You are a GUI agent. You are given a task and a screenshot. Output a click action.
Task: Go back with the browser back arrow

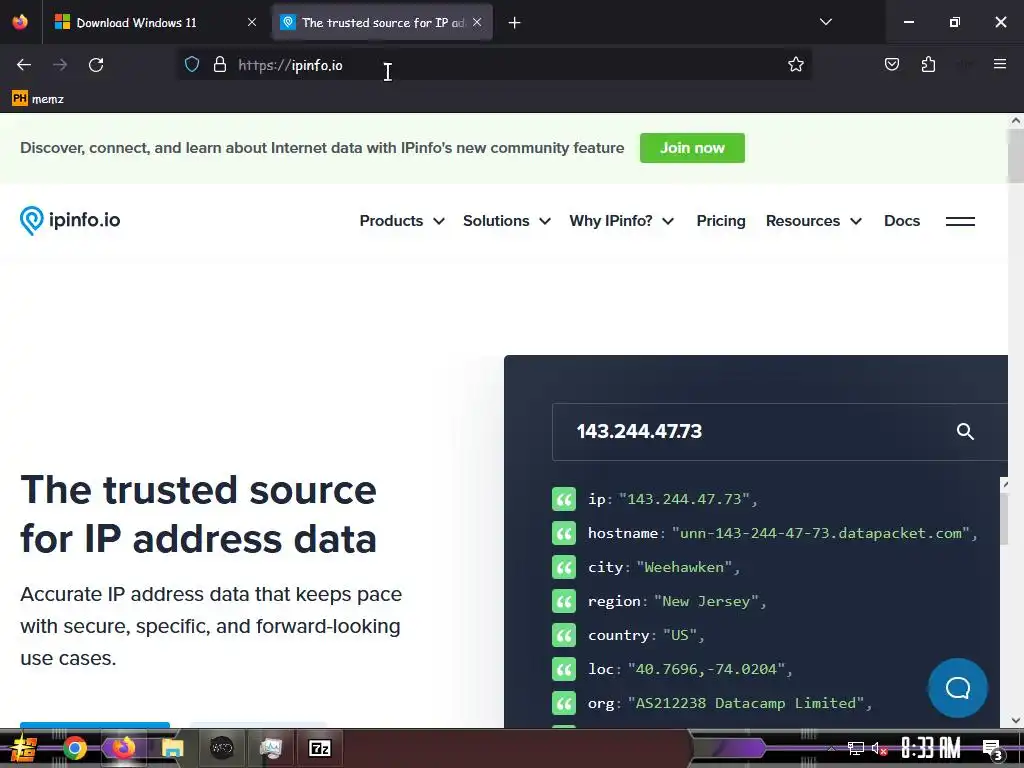coord(24,65)
